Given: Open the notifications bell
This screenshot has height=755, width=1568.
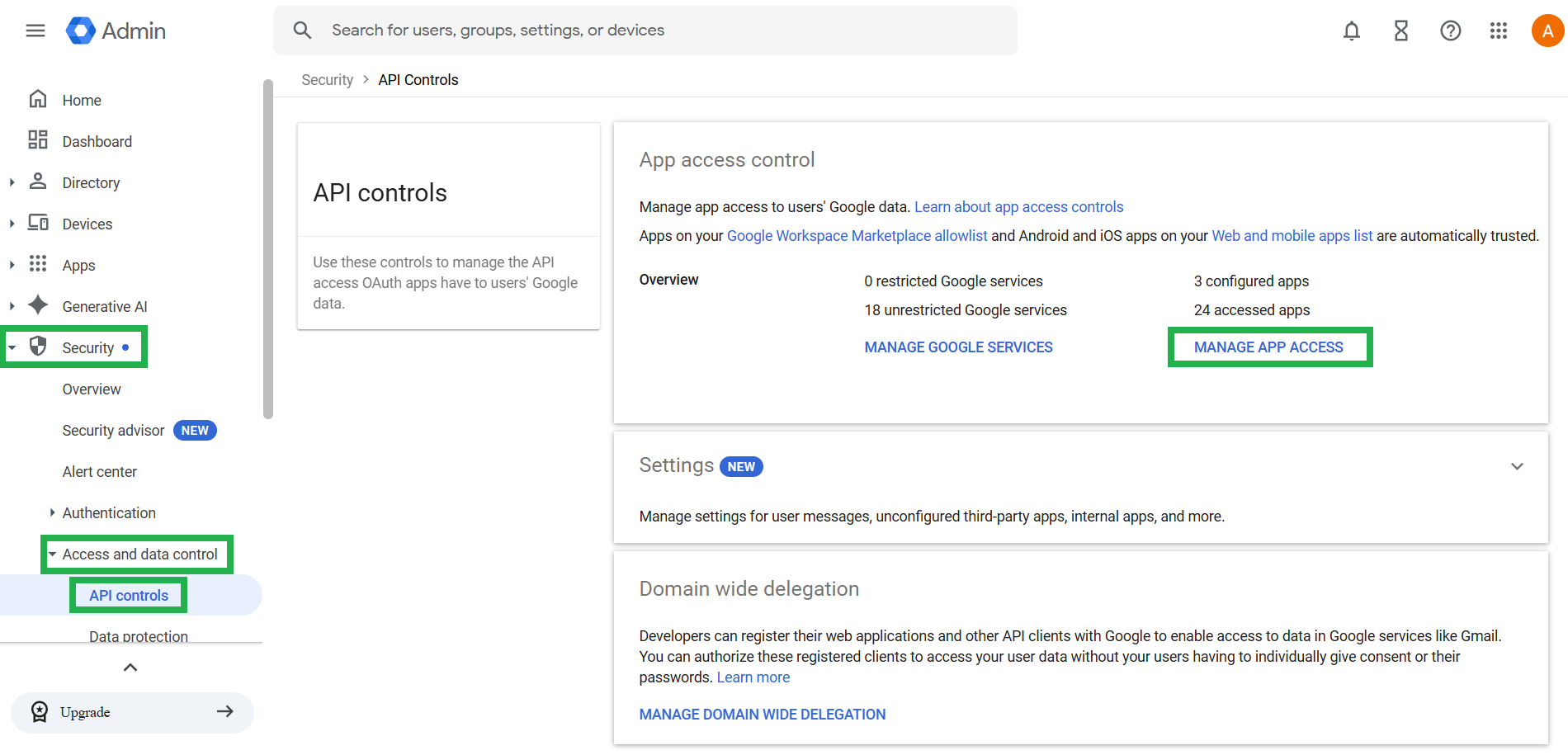Looking at the screenshot, I should pos(1352,31).
